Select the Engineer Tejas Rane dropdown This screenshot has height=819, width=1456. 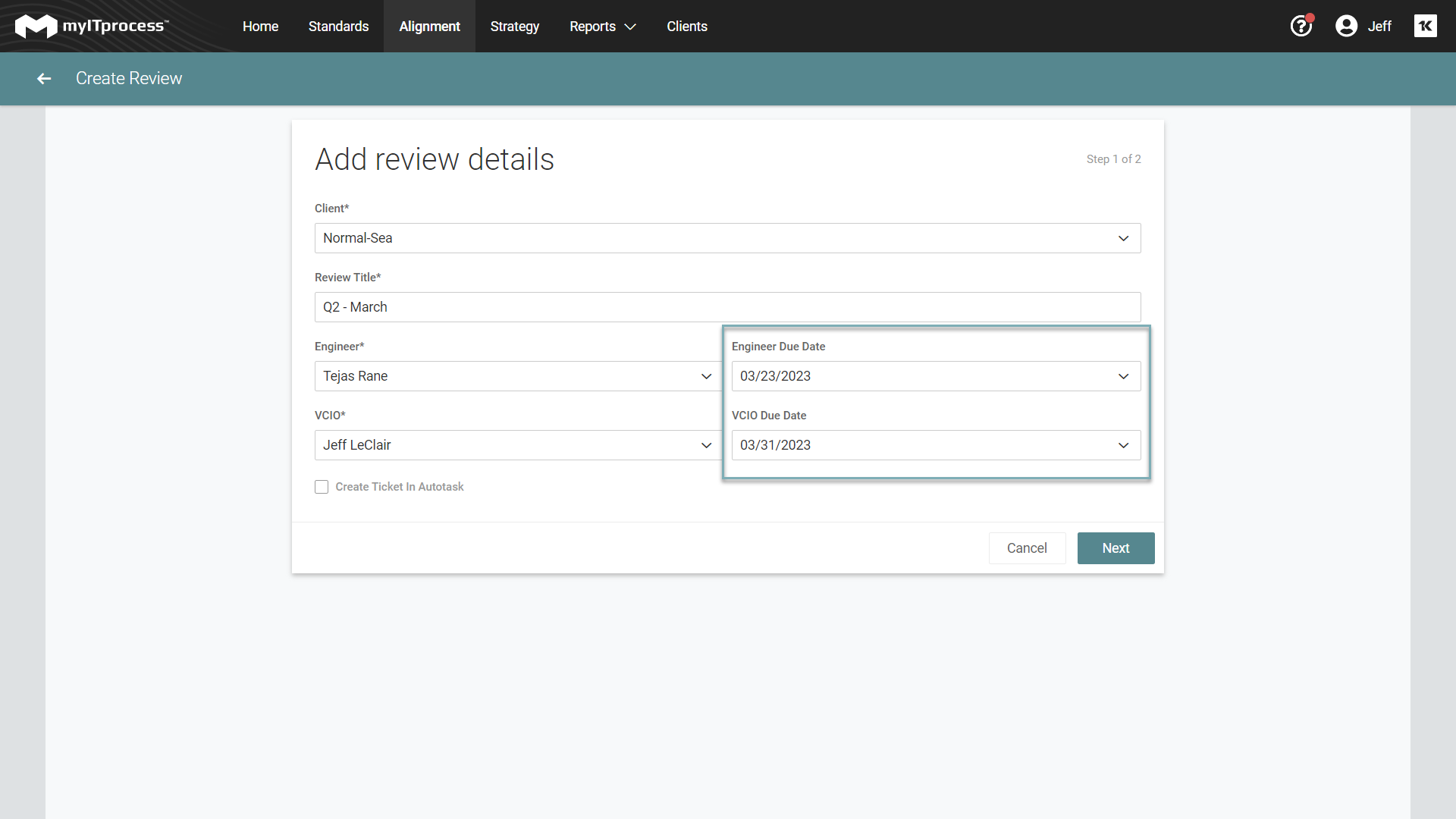pos(515,376)
